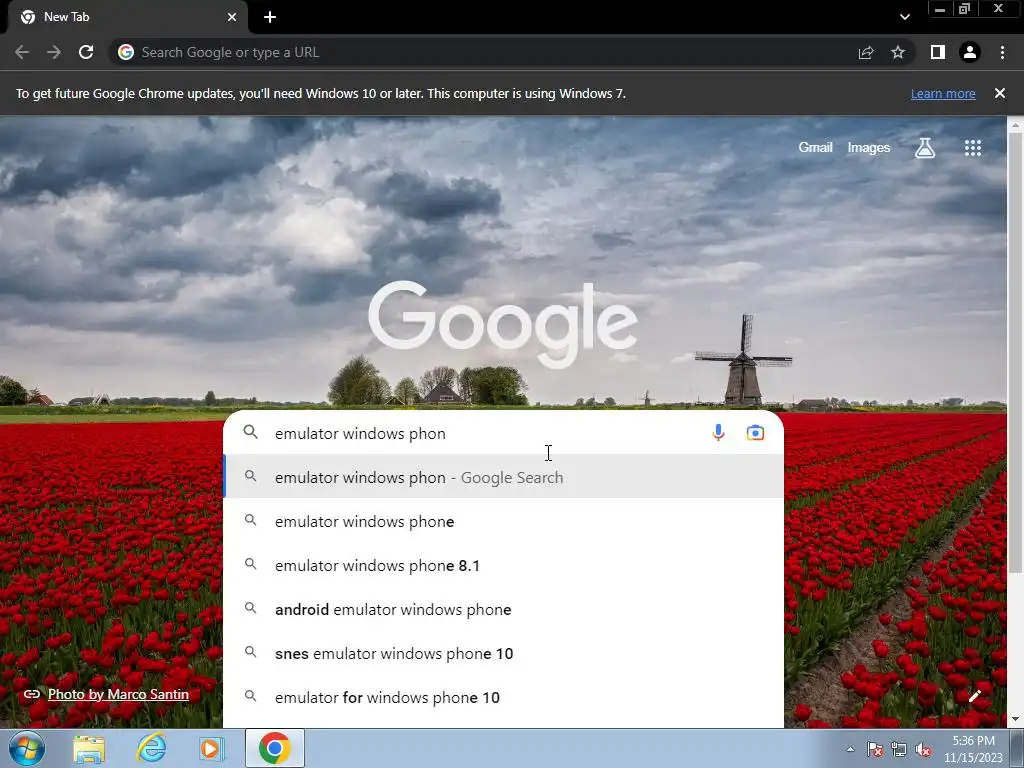Open the Search Labs flask icon
Viewport: 1024px width, 768px height.
tap(925, 148)
